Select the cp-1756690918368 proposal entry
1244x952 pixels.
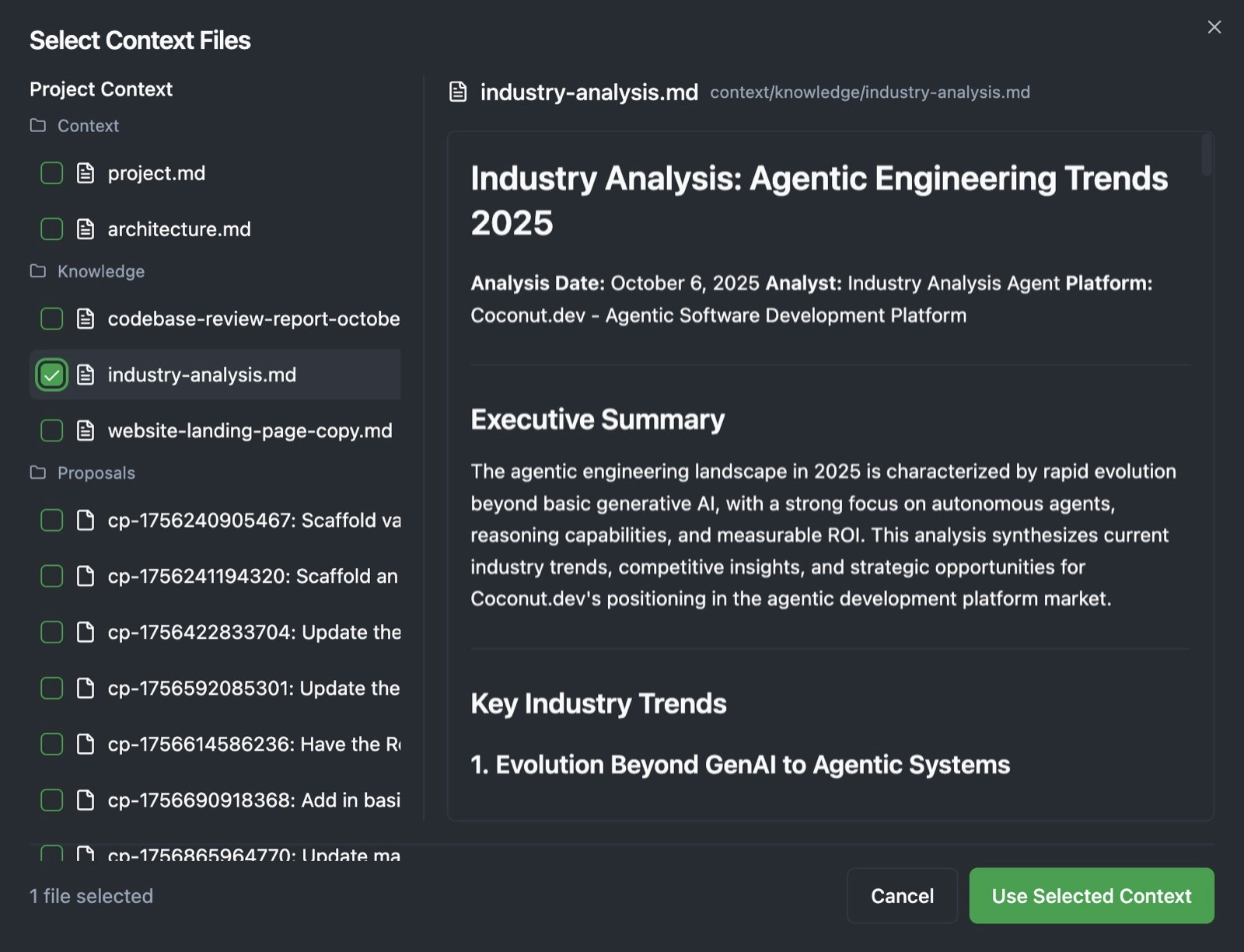tap(253, 800)
